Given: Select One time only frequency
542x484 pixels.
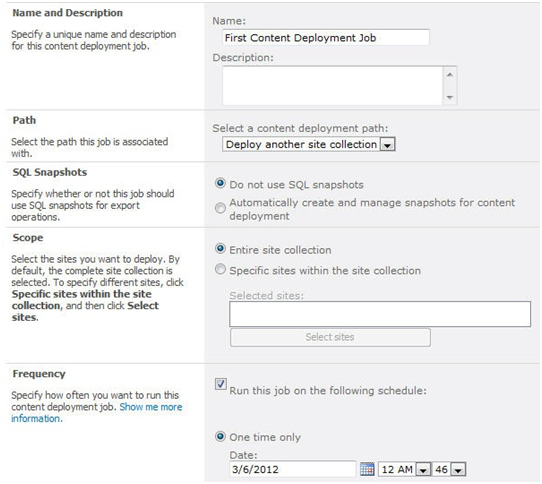Looking at the screenshot, I should [x=220, y=436].
